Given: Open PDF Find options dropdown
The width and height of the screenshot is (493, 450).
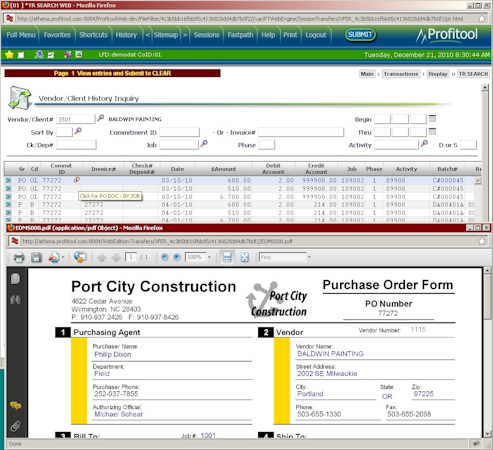Looking at the screenshot, I should 309,257.
